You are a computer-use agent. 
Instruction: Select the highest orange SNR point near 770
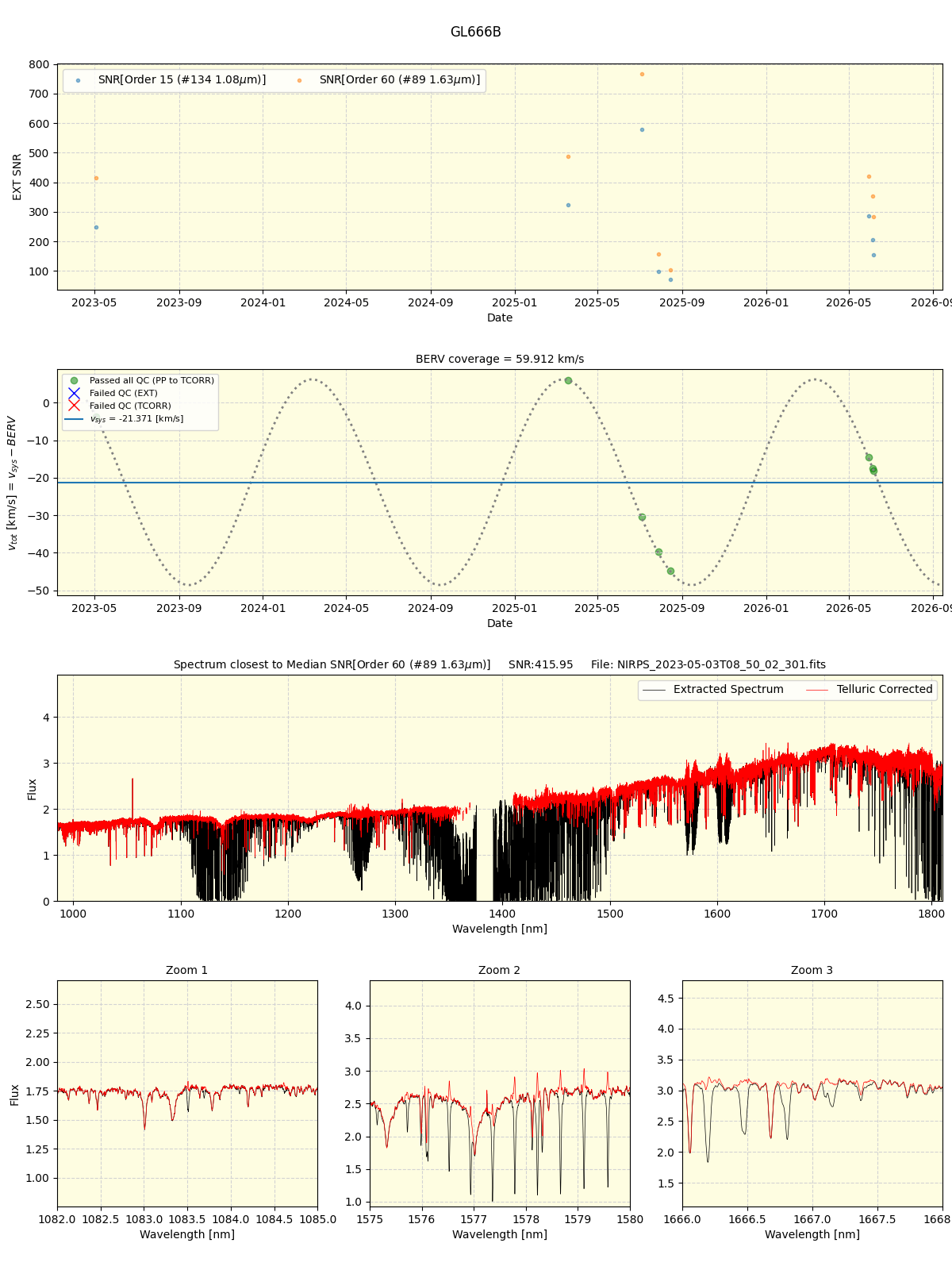coord(642,74)
